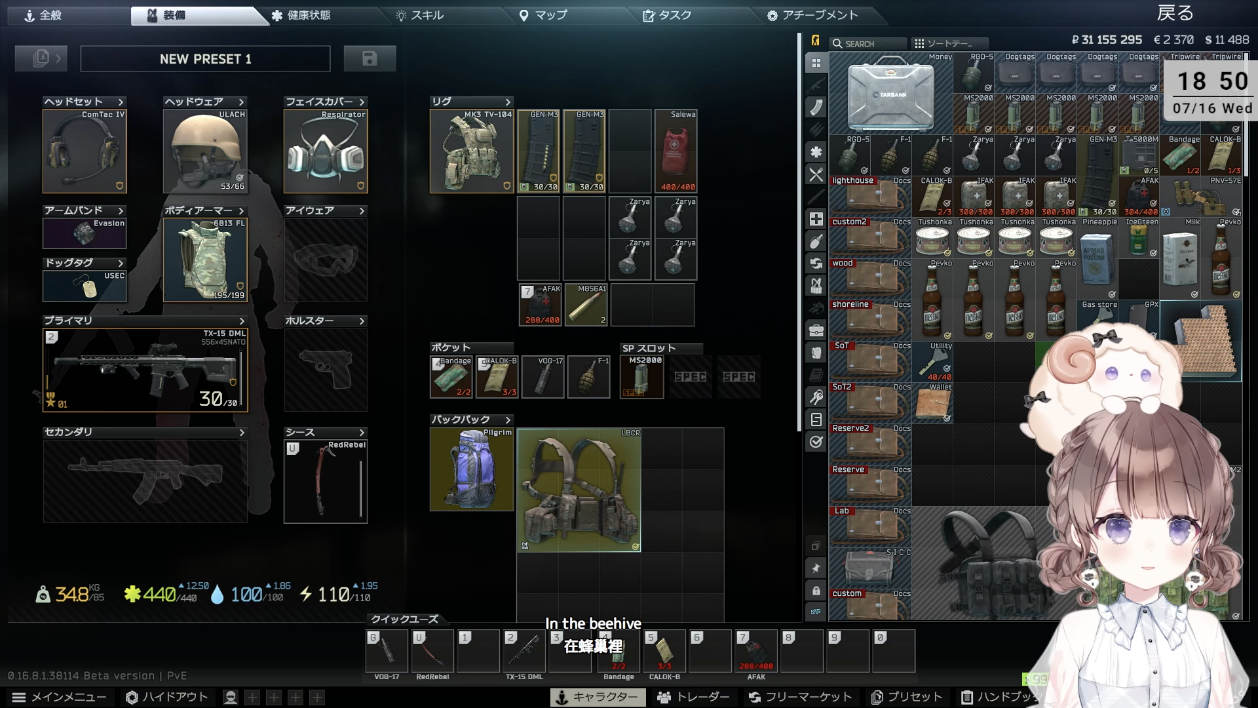Click the orange marker icon above stash filters
The image size is (1258, 708).
click(x=816, y=41)
